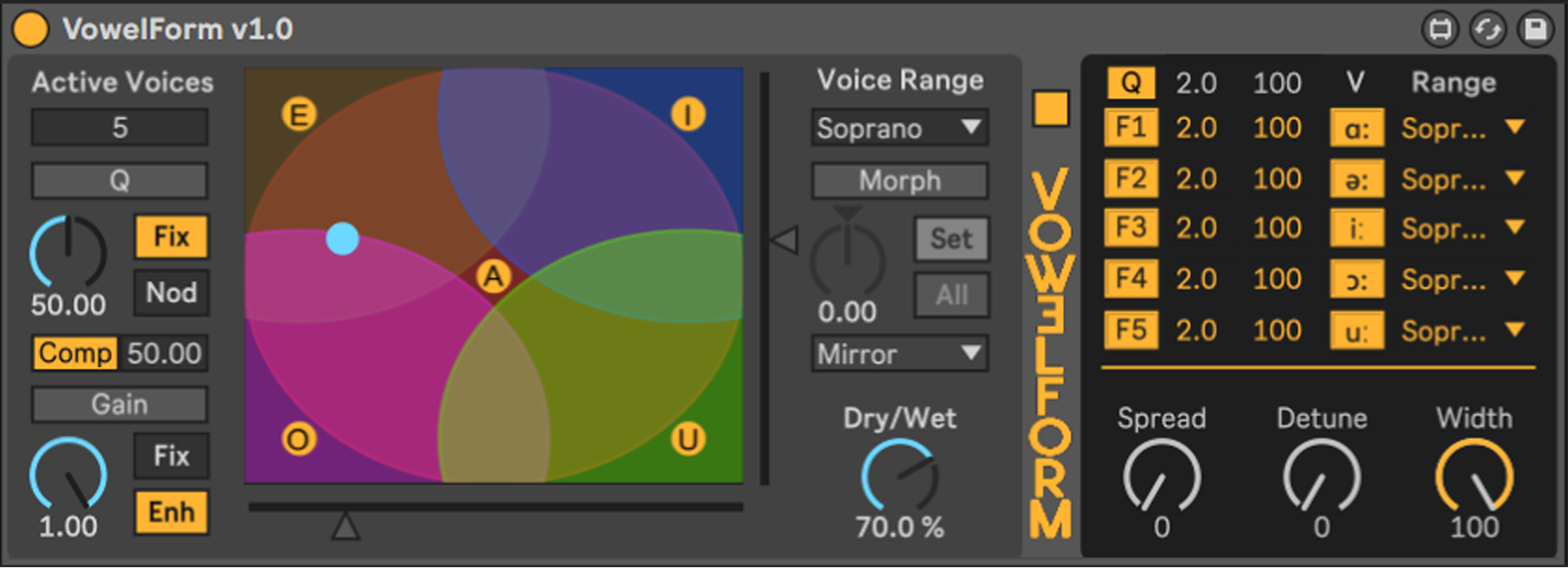Click the hot-swap preset icon
This screenshot has height=568, width=1568.
(1487, 30)
